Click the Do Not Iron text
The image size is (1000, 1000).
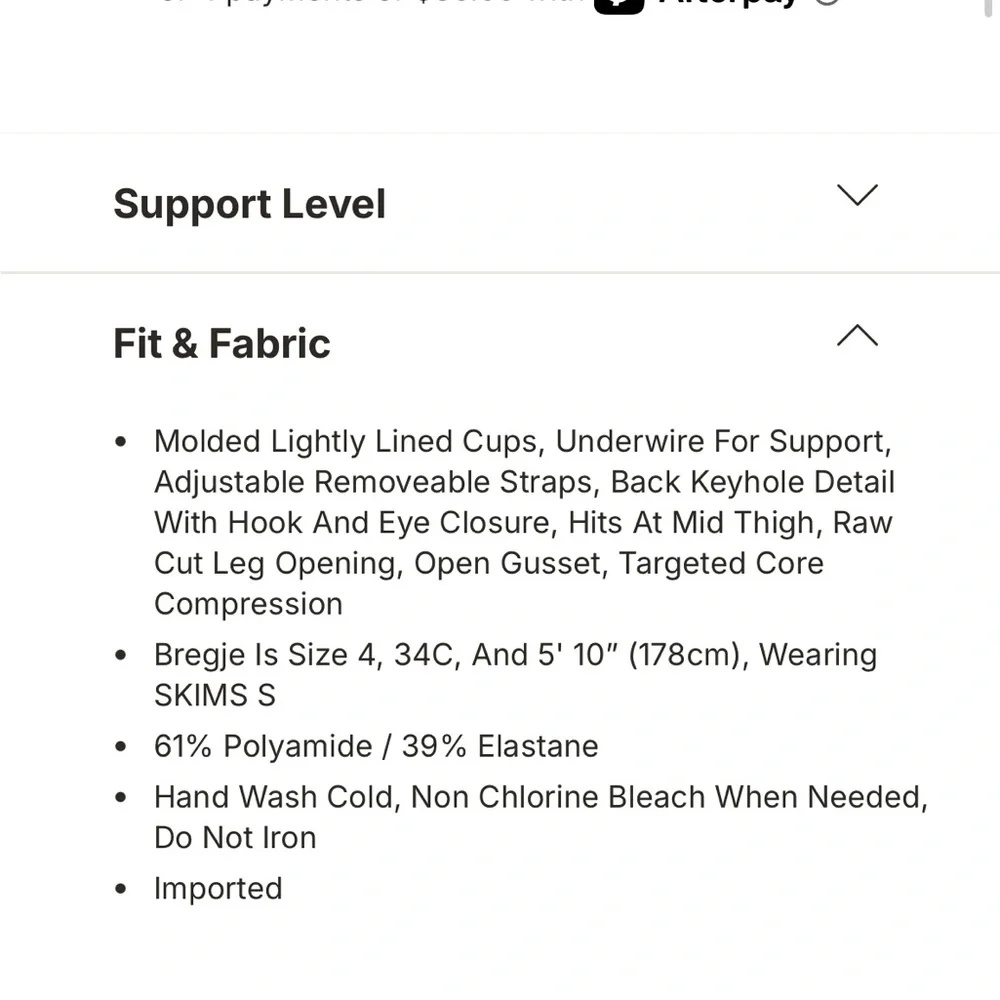(235, 837)
